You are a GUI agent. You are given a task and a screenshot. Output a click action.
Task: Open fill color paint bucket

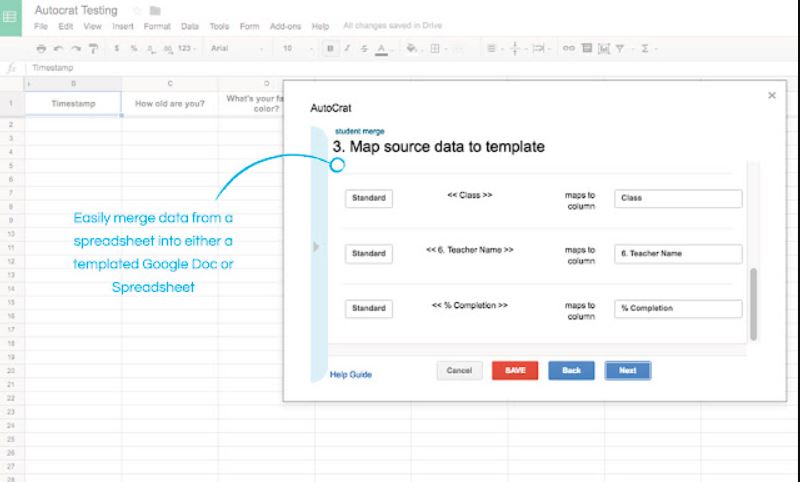pos(411,48)
